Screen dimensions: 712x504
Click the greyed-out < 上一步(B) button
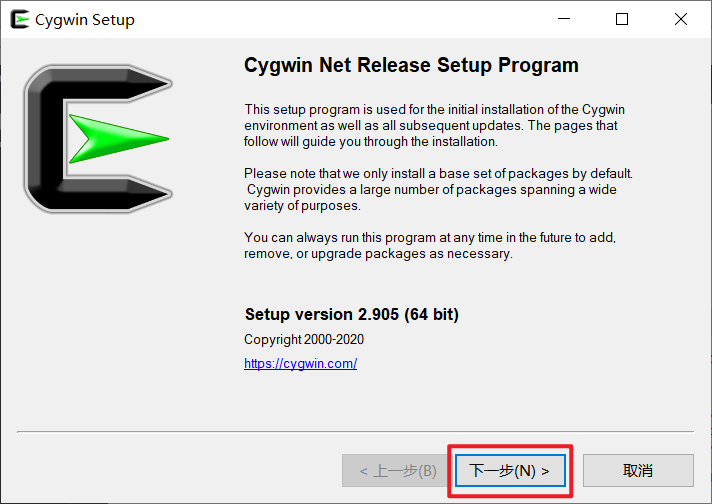(x=397, y=470)
